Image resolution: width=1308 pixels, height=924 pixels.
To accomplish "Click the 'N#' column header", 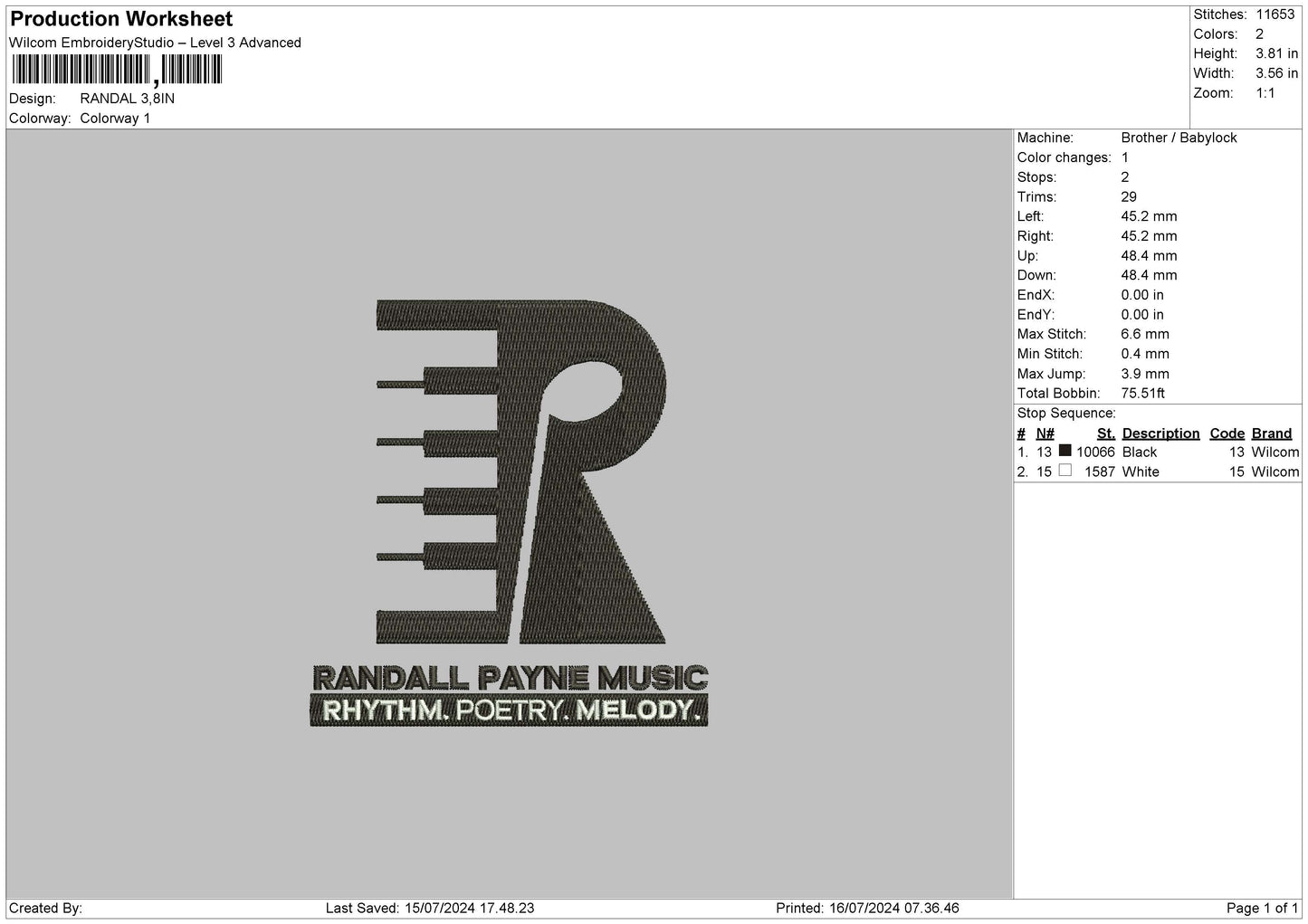I will point(1045,433).
